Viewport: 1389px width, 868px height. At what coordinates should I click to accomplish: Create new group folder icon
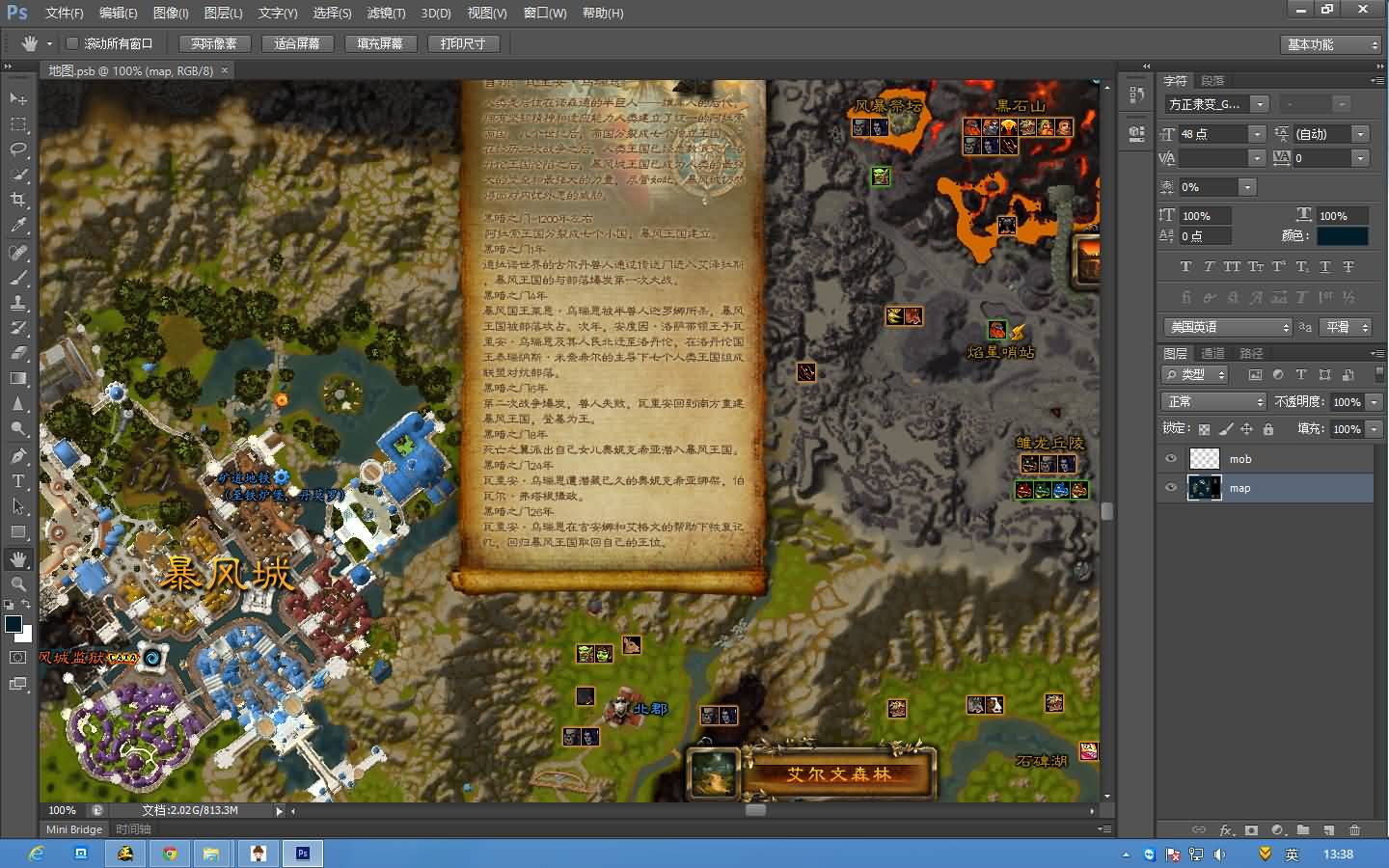[1303, 829]
